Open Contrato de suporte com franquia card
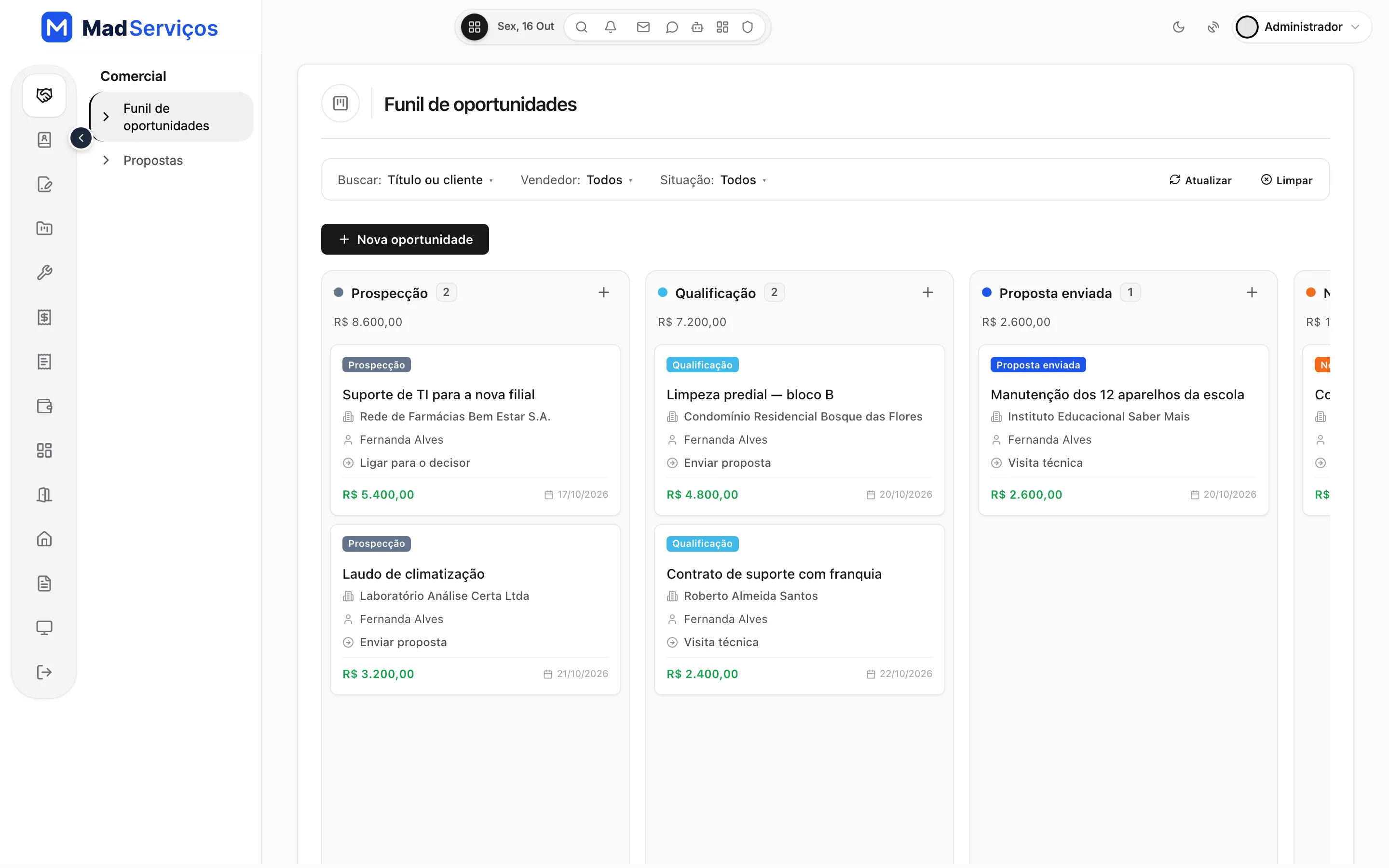Viewport: 1389px width, 868px height. pyautogui.click(x=799, y=609)
